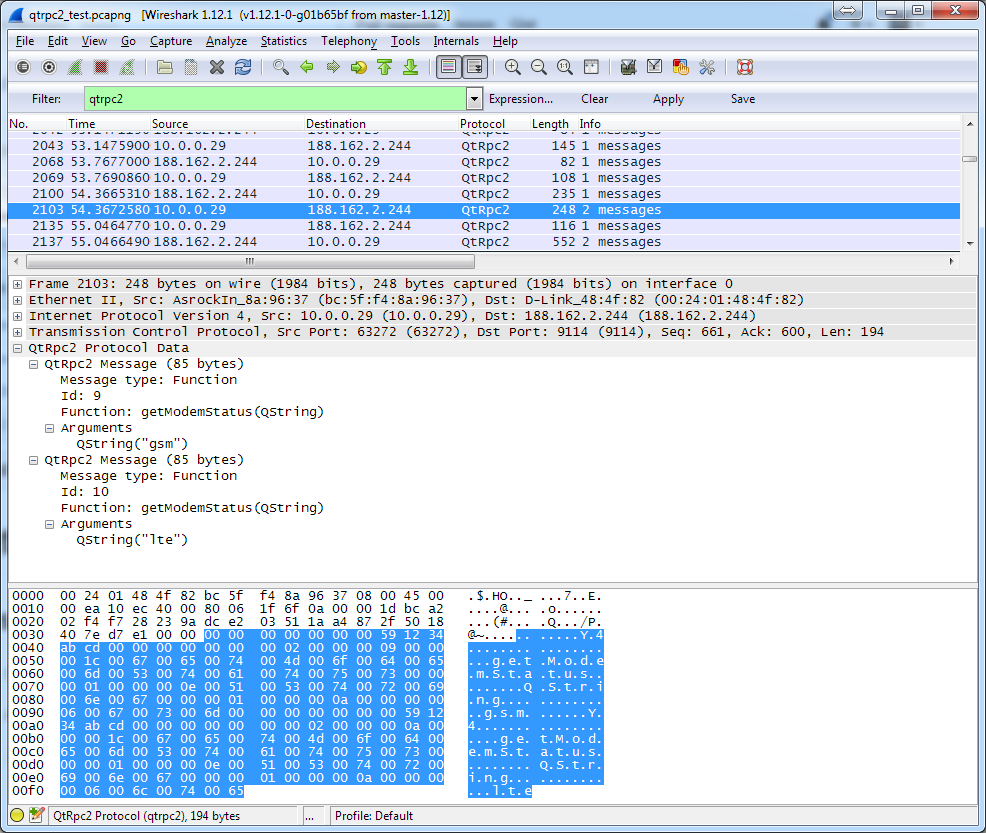The height and width of the screenshot is (833, 986).
Task: Click the horizontal scrollbar of packet list
Action: (x=250, y=261)
